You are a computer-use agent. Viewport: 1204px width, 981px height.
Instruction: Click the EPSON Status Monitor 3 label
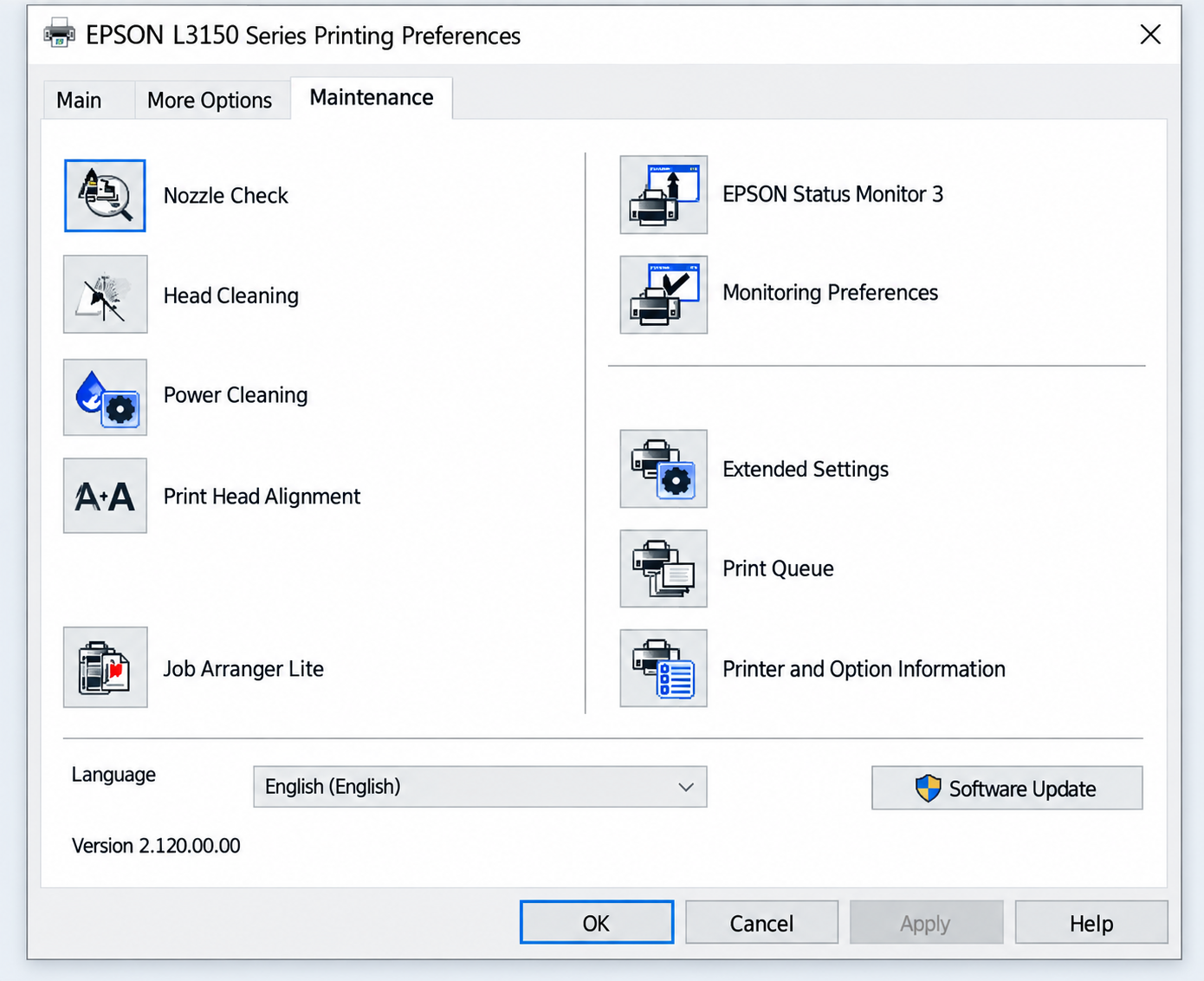coord(833,194)
